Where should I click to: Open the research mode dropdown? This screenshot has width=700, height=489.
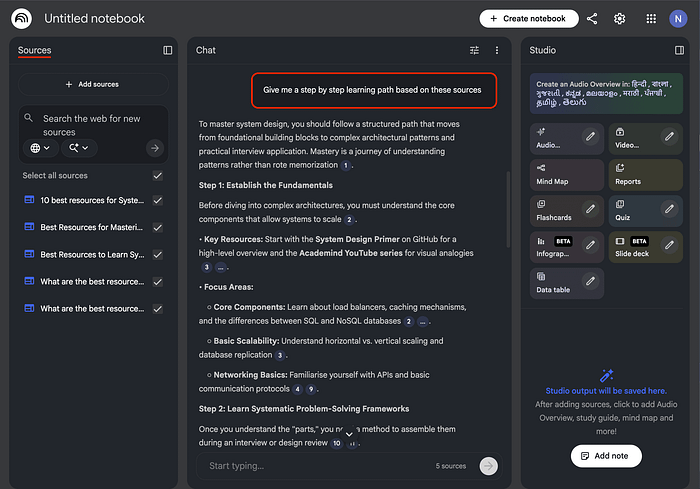[76, 148]
